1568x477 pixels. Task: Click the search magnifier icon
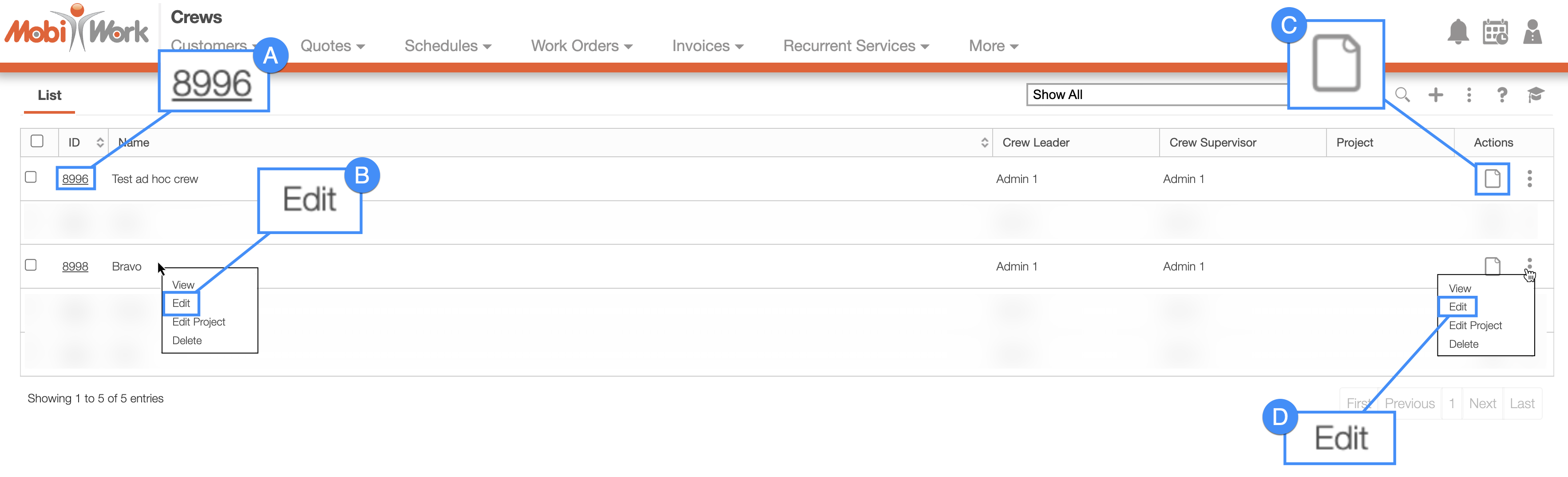pos(1402,95)
